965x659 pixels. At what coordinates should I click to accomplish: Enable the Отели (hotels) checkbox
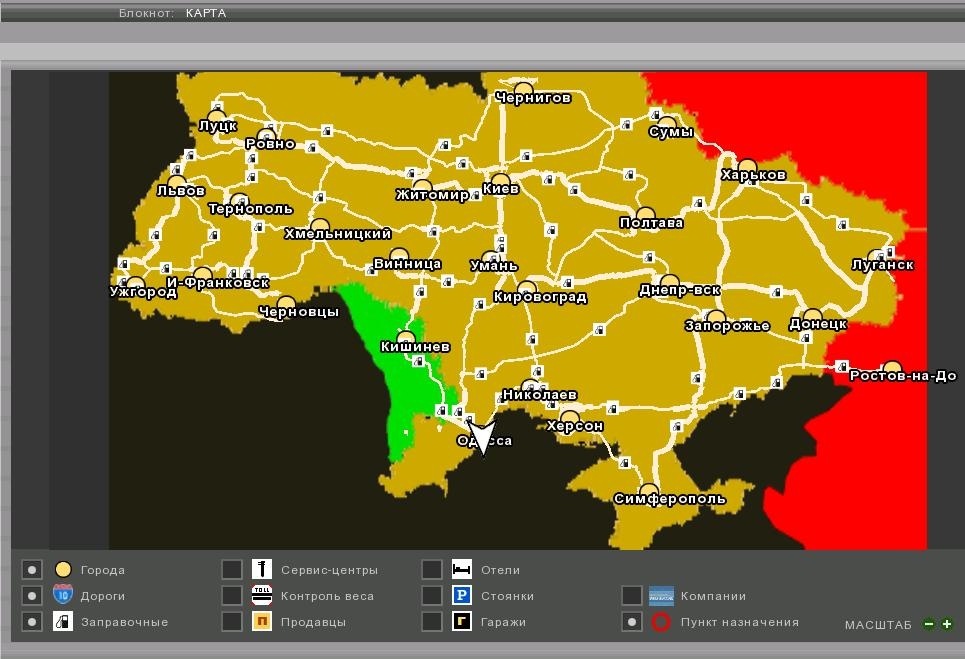(432, 570)
